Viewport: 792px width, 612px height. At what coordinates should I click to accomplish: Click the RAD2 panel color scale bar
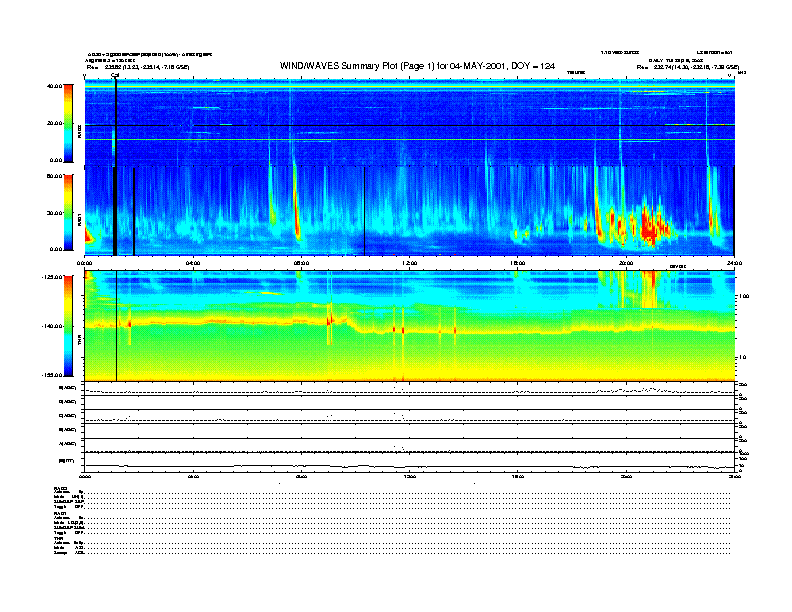pyautogui.click(x=68, y=123)
